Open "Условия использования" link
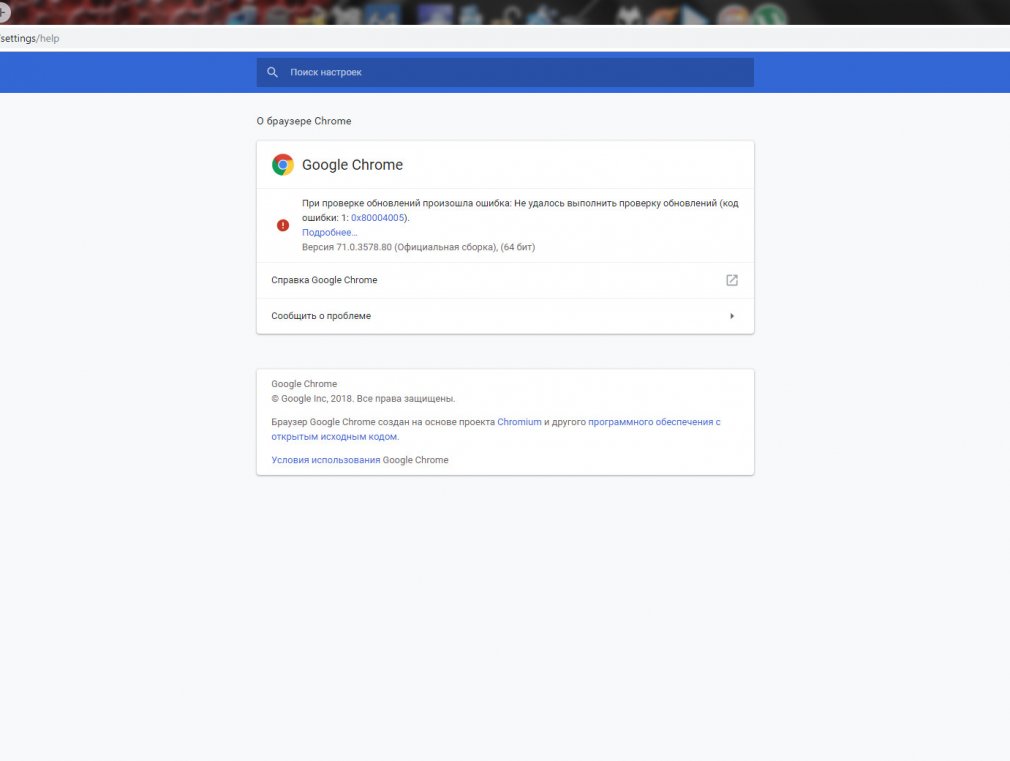 point(325,460)
